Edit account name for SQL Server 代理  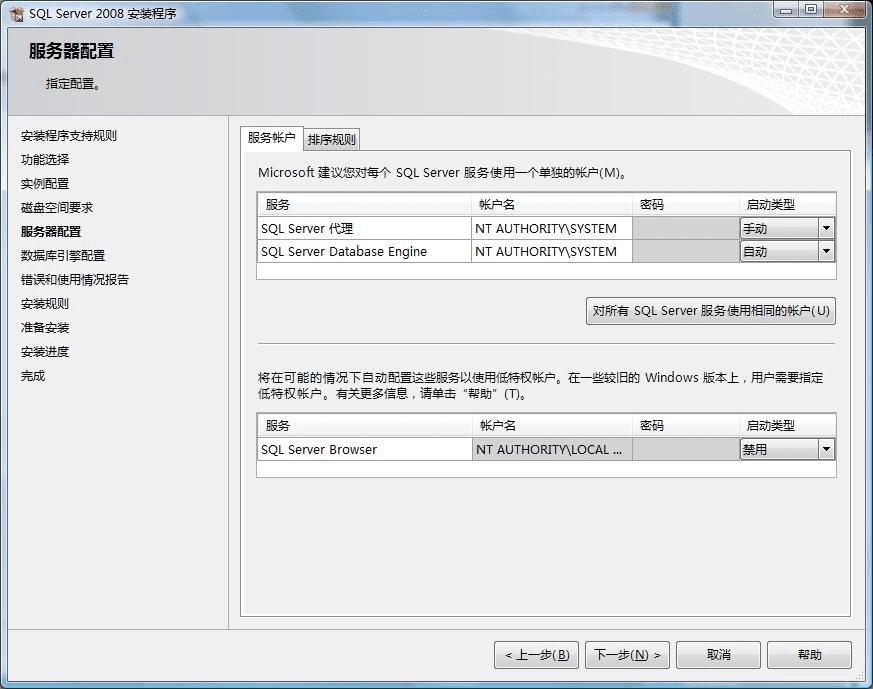tap(551, 228)
